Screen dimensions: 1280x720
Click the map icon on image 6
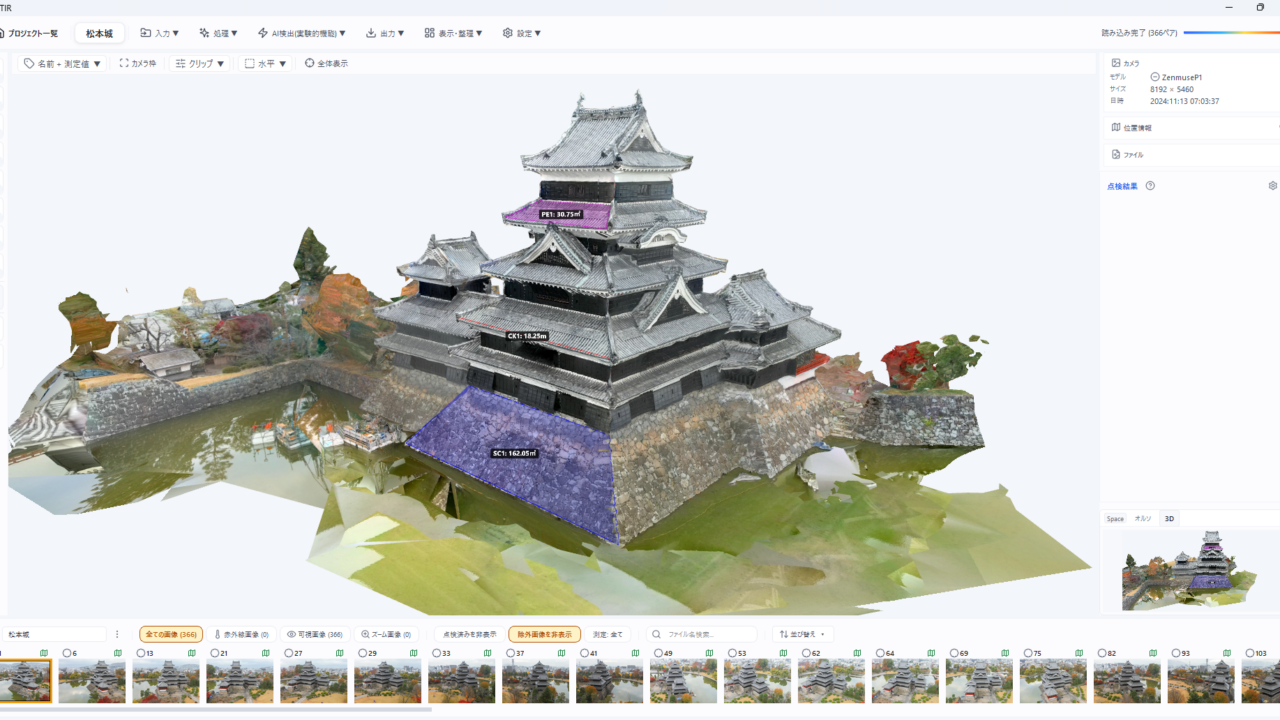[x=118, y=653]
